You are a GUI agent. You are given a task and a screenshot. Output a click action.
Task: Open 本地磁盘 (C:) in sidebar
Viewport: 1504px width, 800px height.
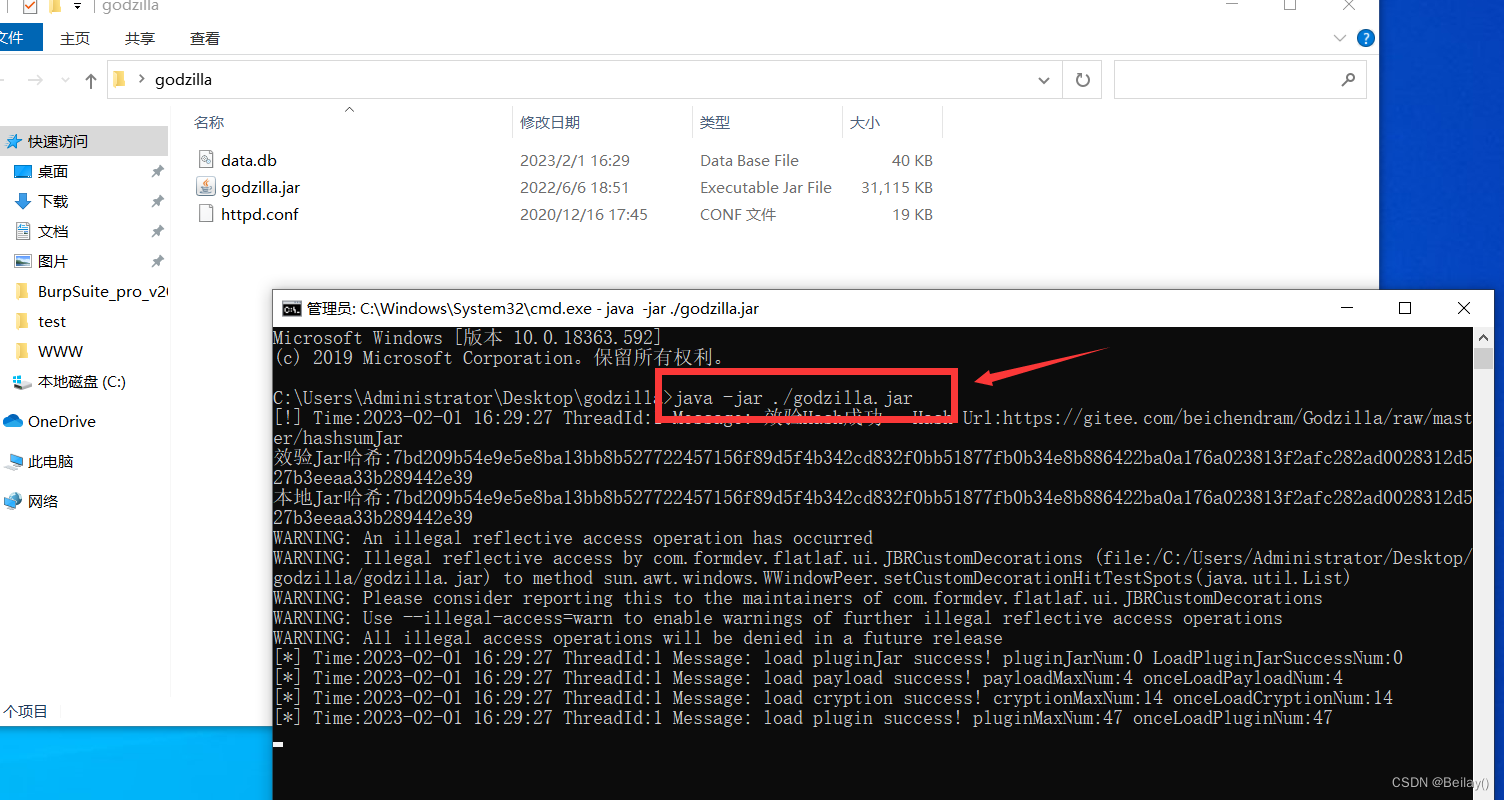(x=82, y=382)
